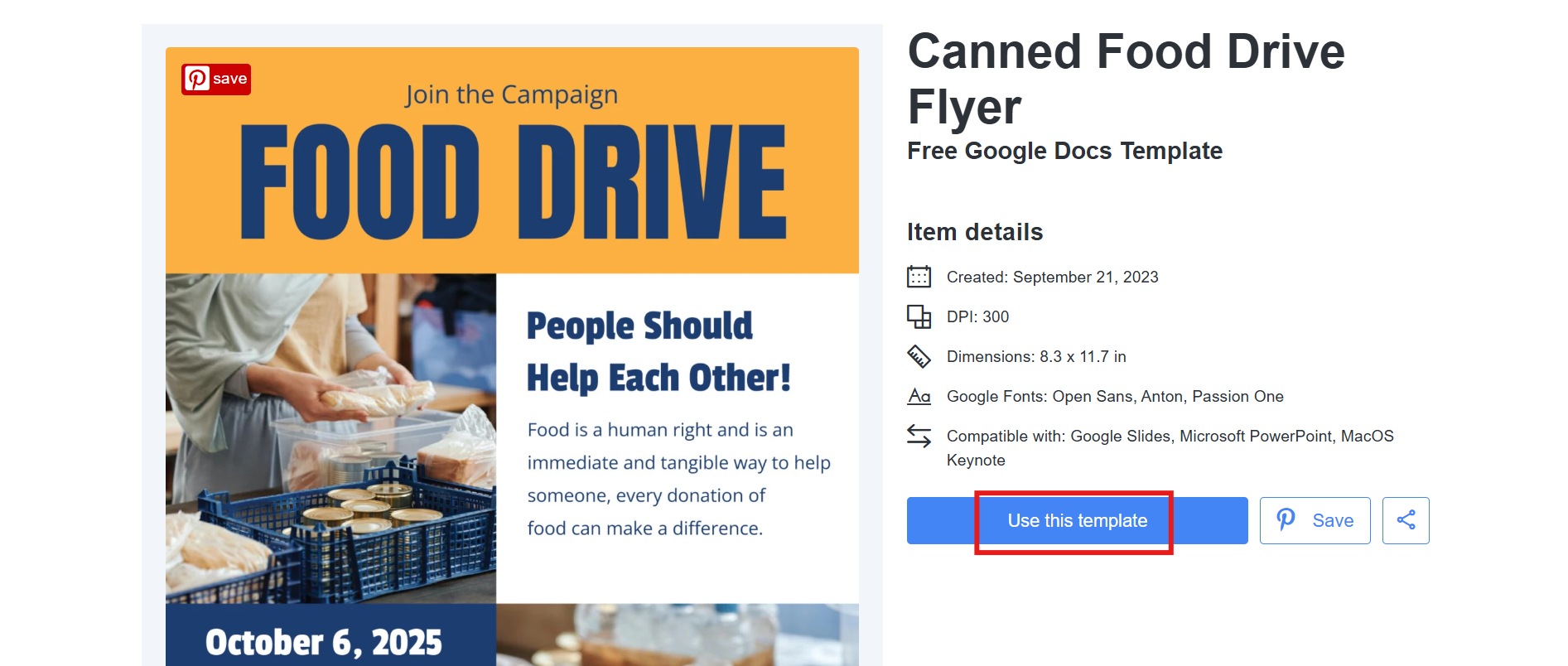The width and height of the screenshot is (1568, 666).
Task: Click the Aa Google Fonts icon
Action: tap(919, 396)
